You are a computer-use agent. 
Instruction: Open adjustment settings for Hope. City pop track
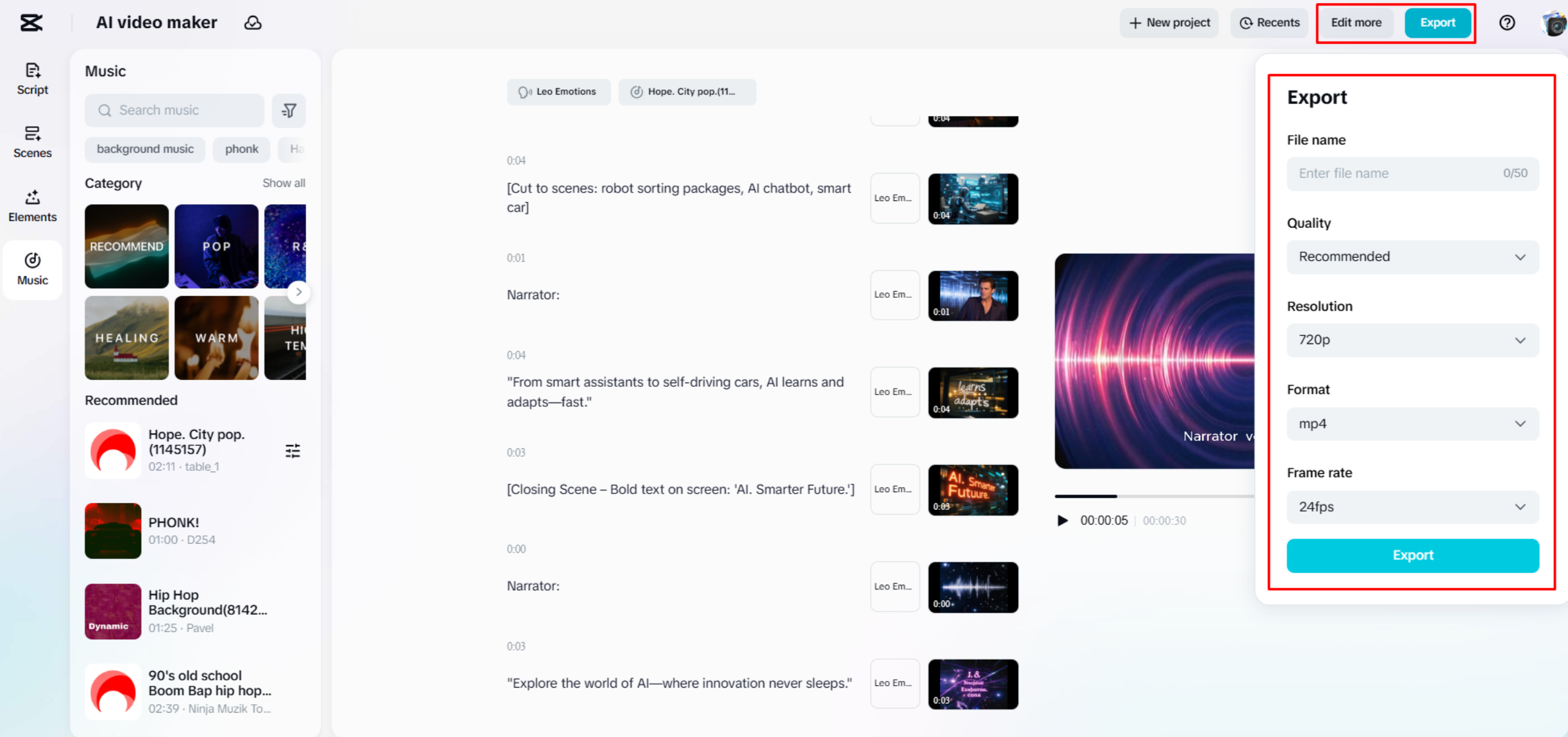(x=293, y=451)
